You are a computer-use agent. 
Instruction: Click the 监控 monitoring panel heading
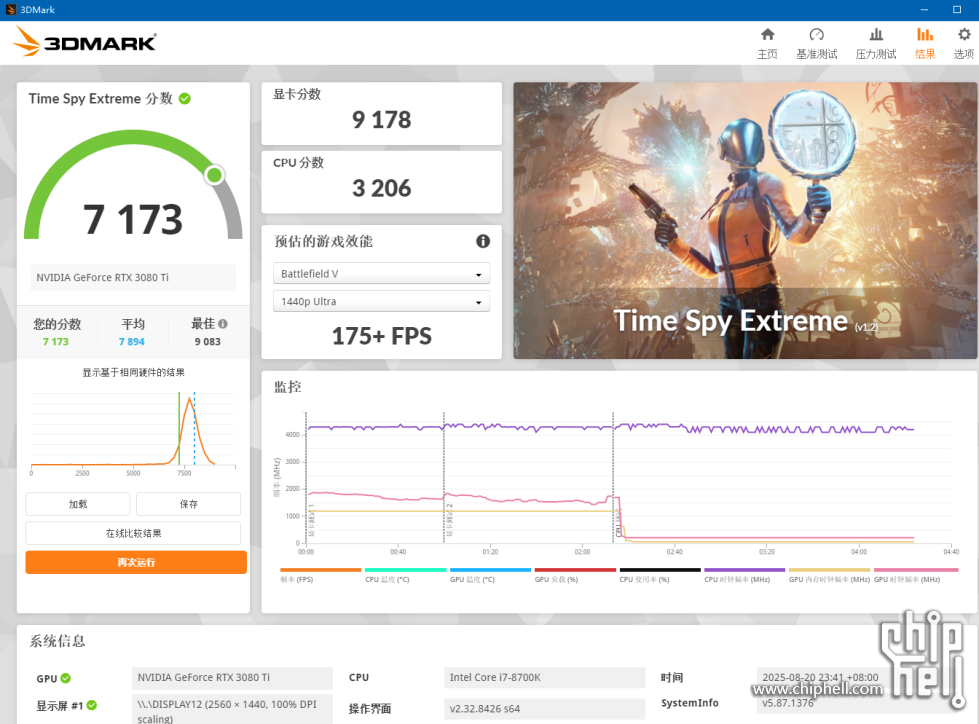[288, 387]
